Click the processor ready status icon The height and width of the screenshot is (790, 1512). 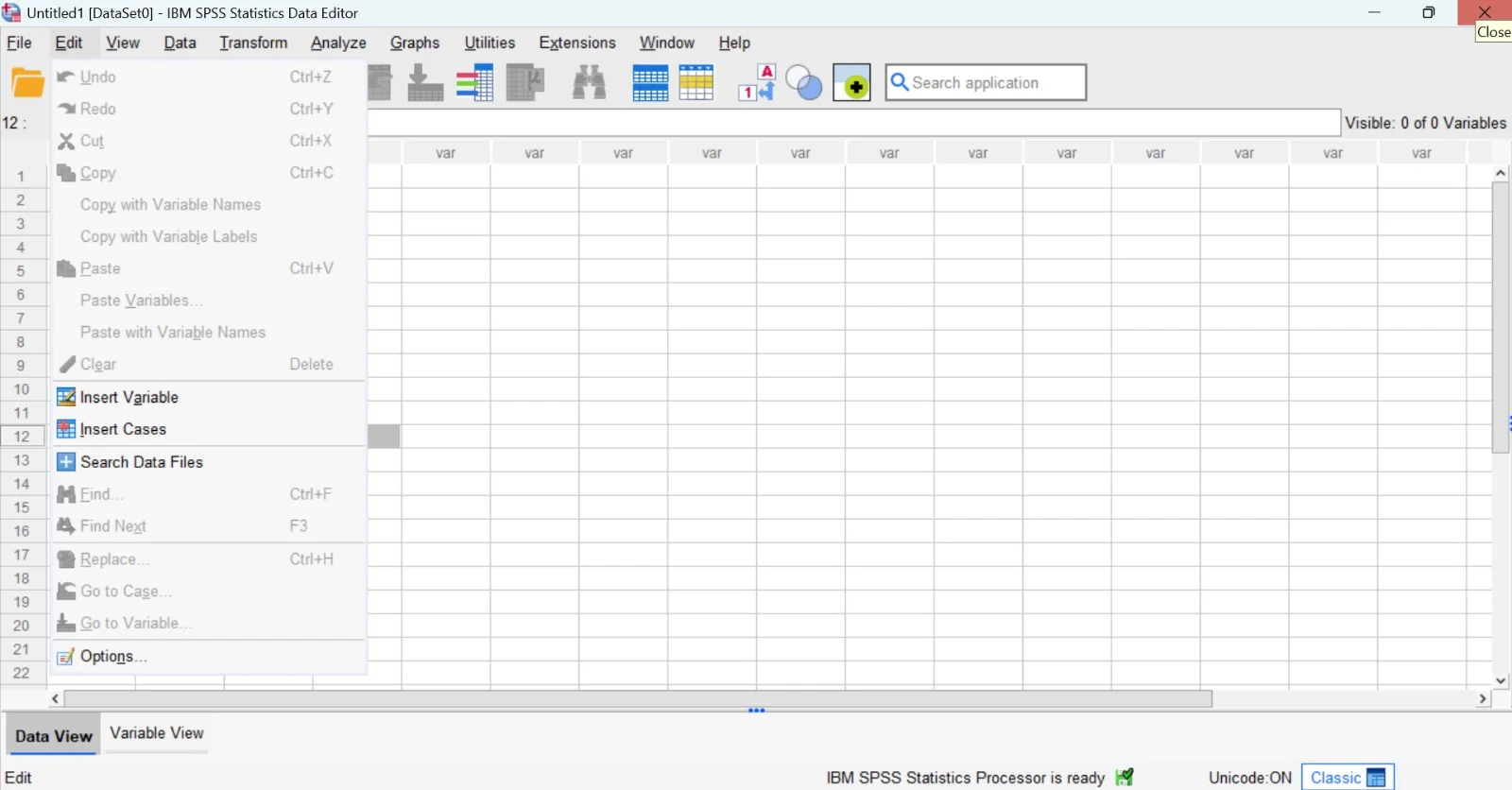pos(1125,778)
